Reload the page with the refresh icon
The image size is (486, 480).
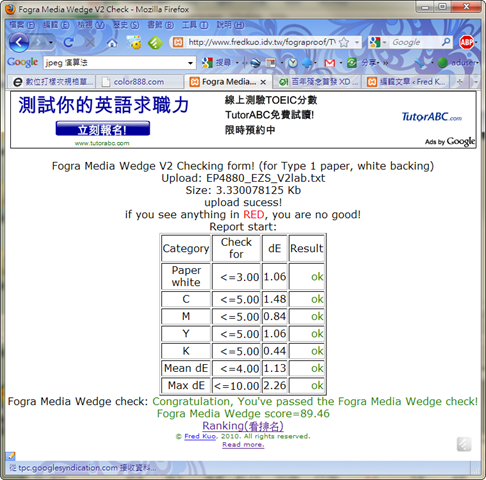point(69,42)
